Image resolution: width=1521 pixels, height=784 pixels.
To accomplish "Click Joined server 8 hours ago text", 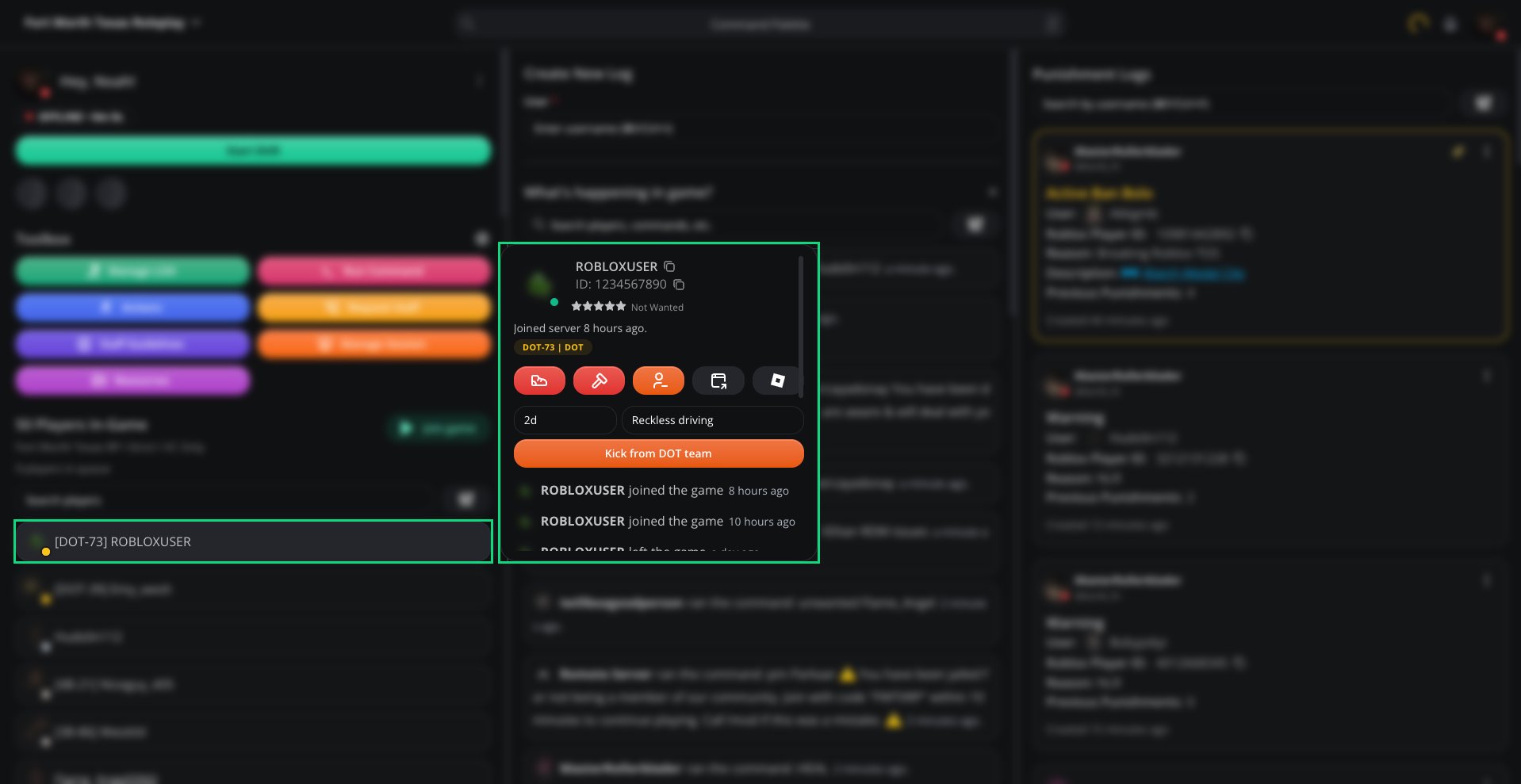I will click(x=580, y=328).
